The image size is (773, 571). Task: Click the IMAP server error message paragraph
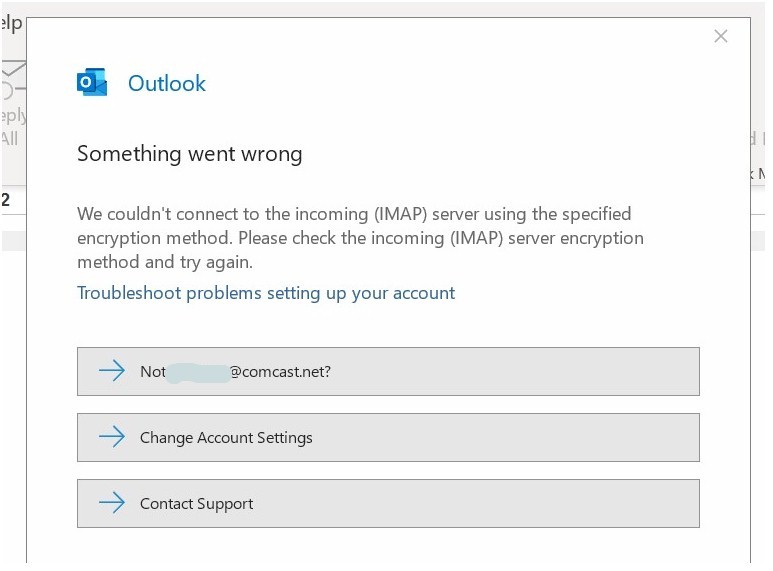[x=360, y=238]
